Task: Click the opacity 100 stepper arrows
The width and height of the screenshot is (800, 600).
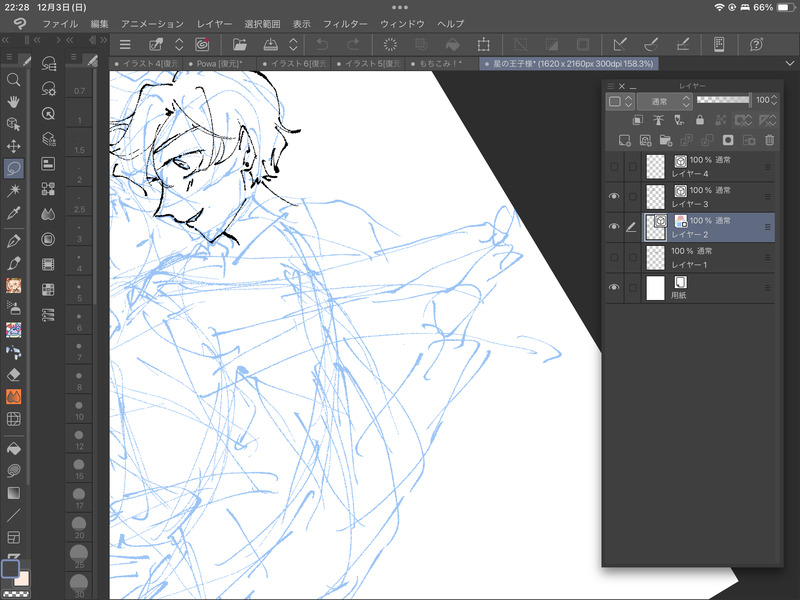Action: click(x=774, y=100)
